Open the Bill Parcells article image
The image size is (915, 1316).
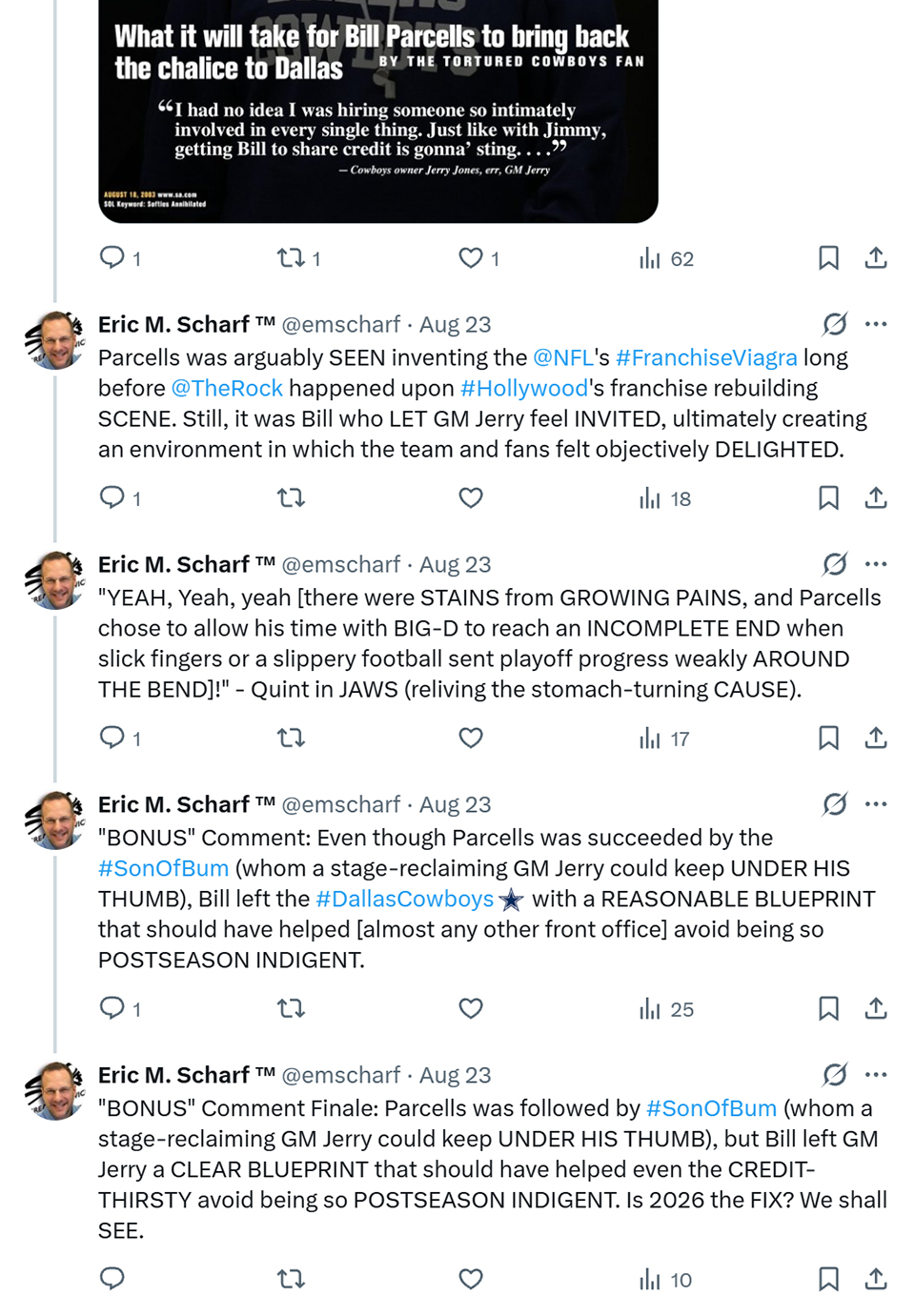(x=378, y=111)
